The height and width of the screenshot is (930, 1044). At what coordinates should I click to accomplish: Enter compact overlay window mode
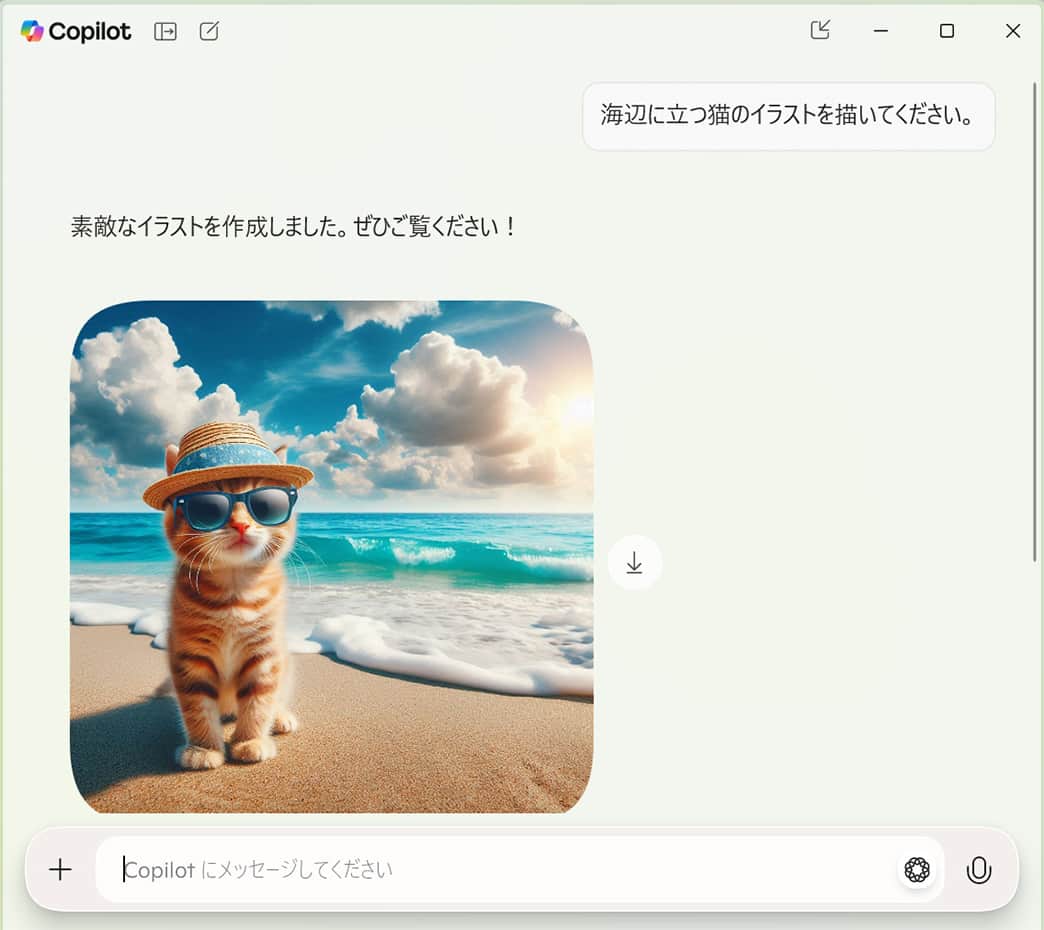(x=820, y=30)
